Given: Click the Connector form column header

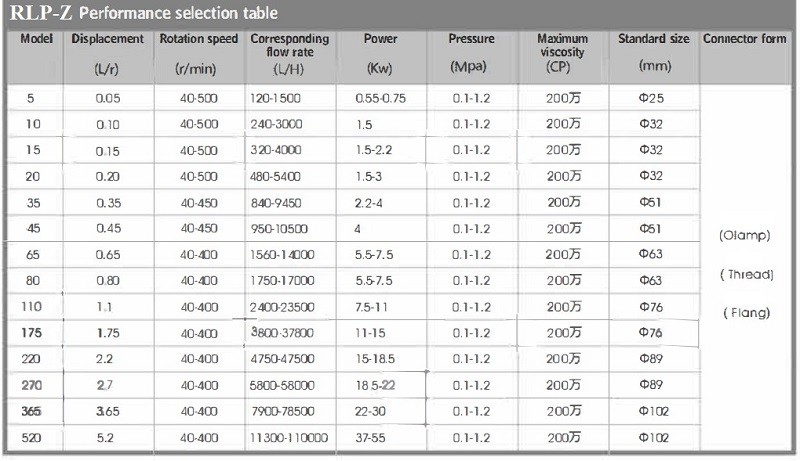Looking at the screenshot, I should tap(746, 39).
